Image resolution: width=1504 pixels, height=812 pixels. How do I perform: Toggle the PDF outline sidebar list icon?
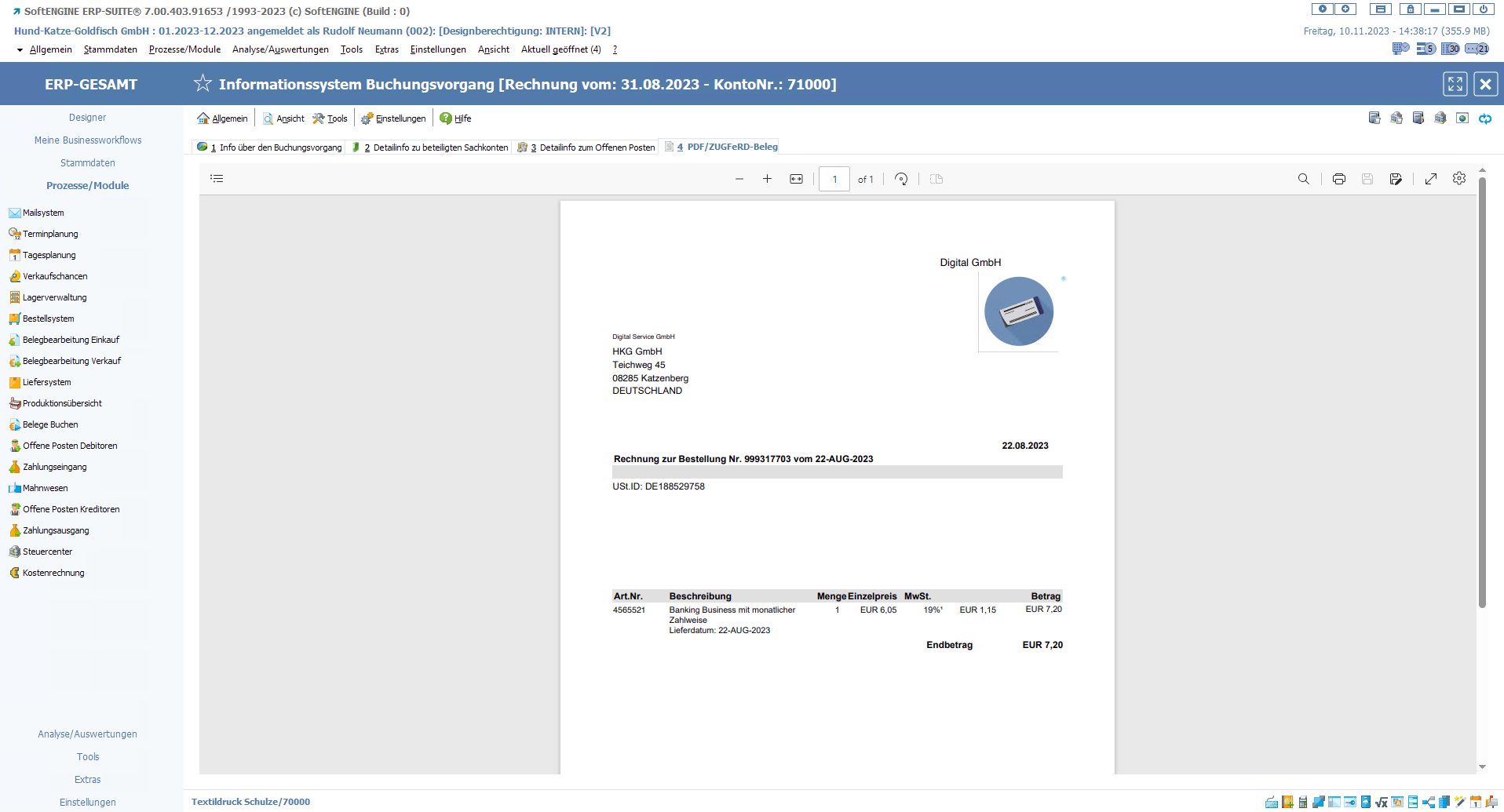(217, 179)
